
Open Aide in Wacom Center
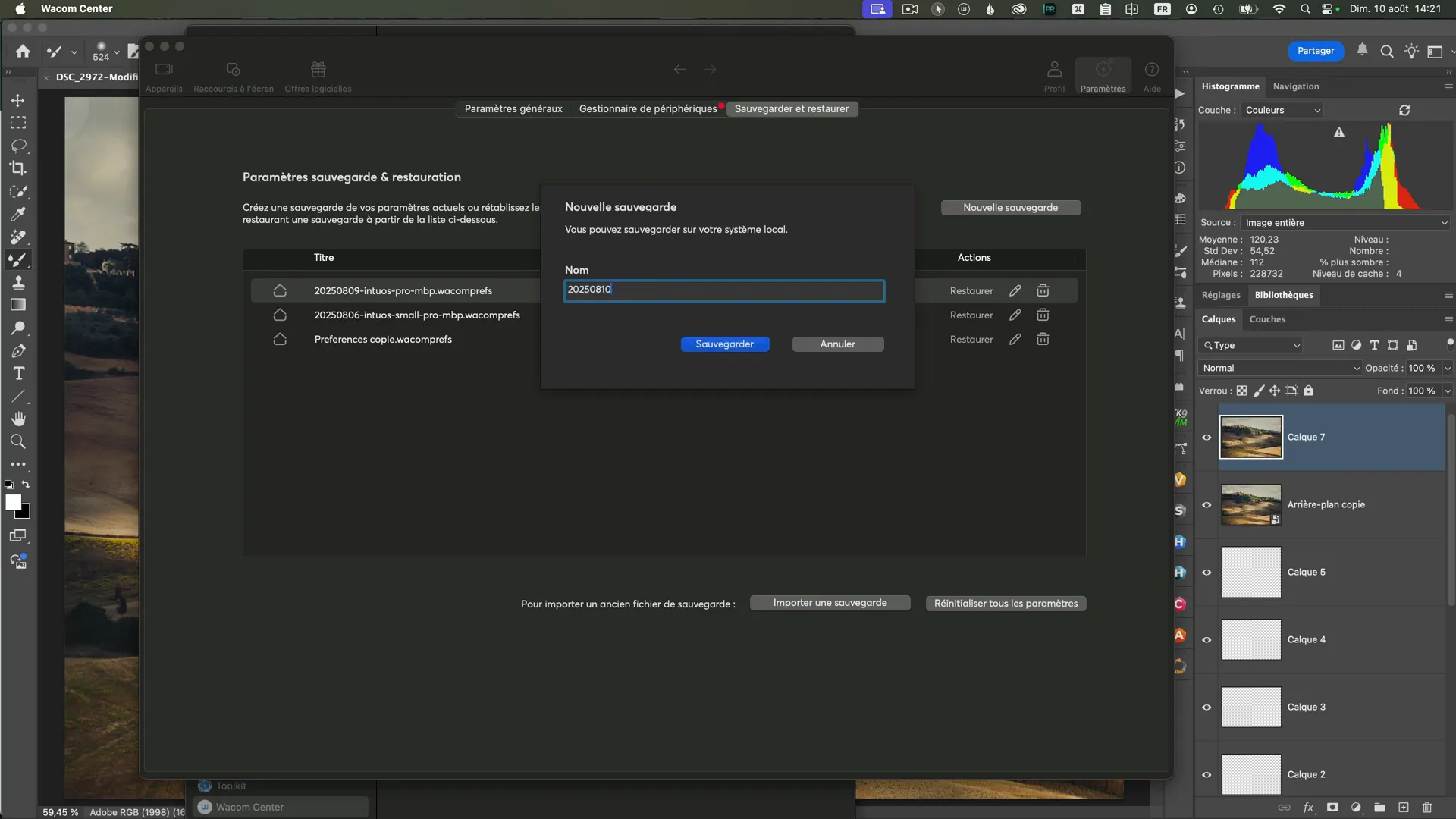pos(1152,77)
